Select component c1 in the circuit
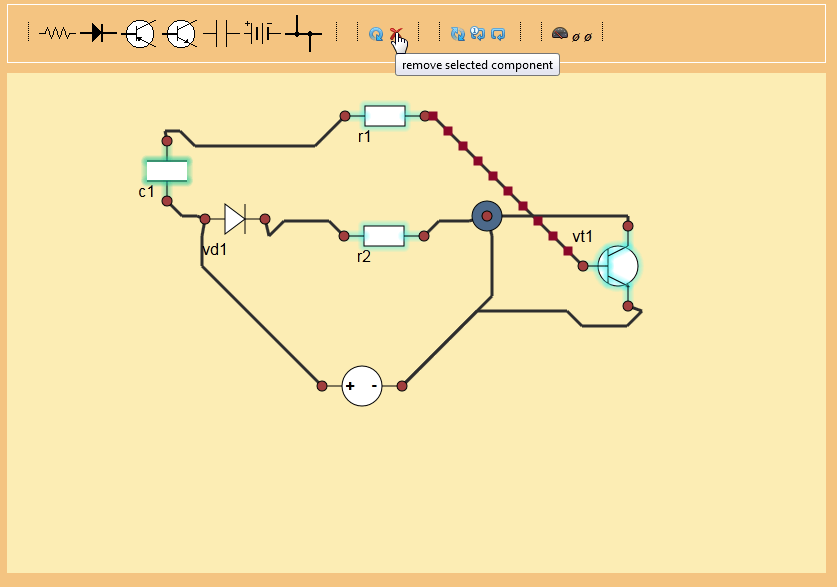The height and width of the screenshot is (587, 837). coord(167,171)
